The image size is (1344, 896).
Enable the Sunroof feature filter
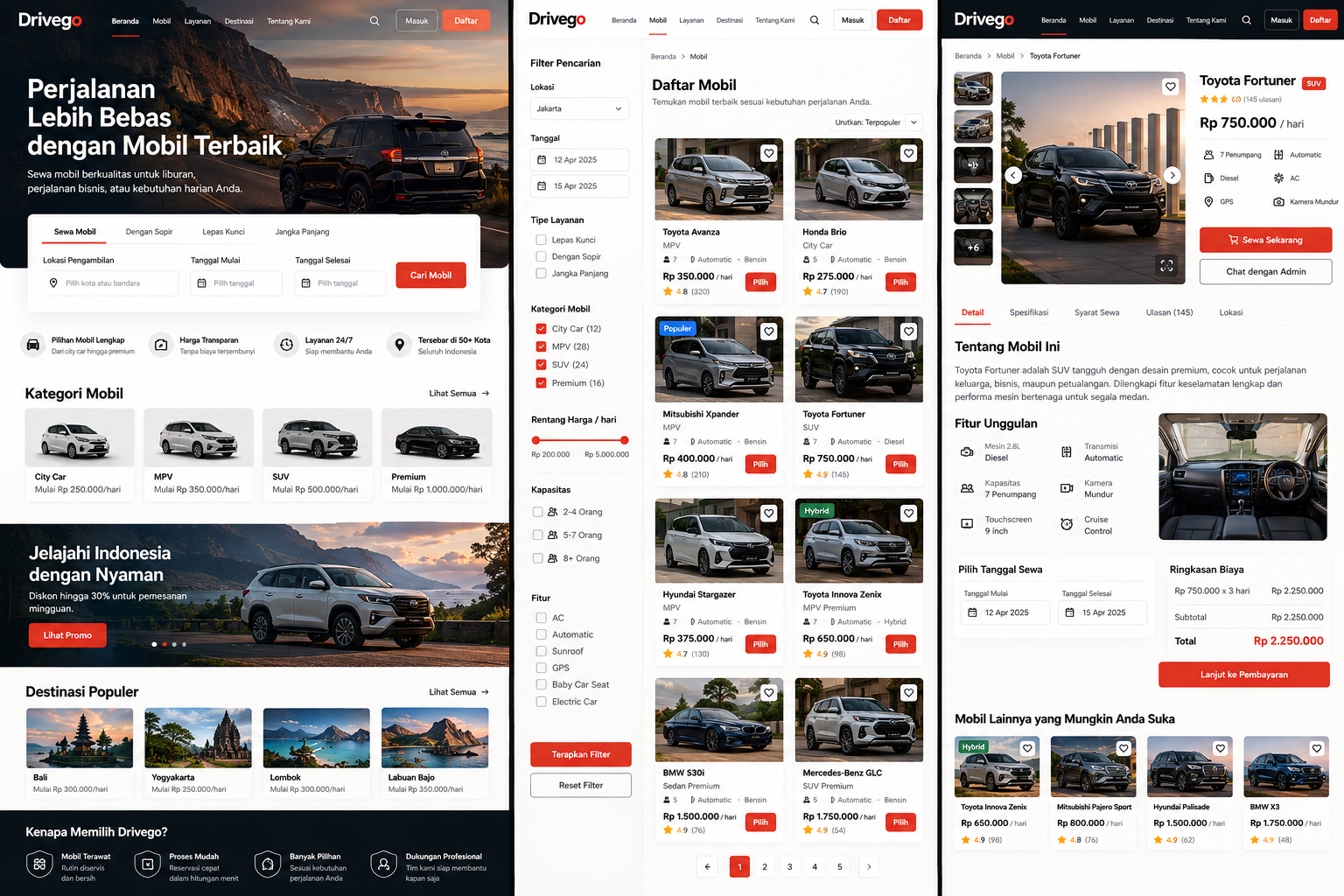click(x=542, y=651)
